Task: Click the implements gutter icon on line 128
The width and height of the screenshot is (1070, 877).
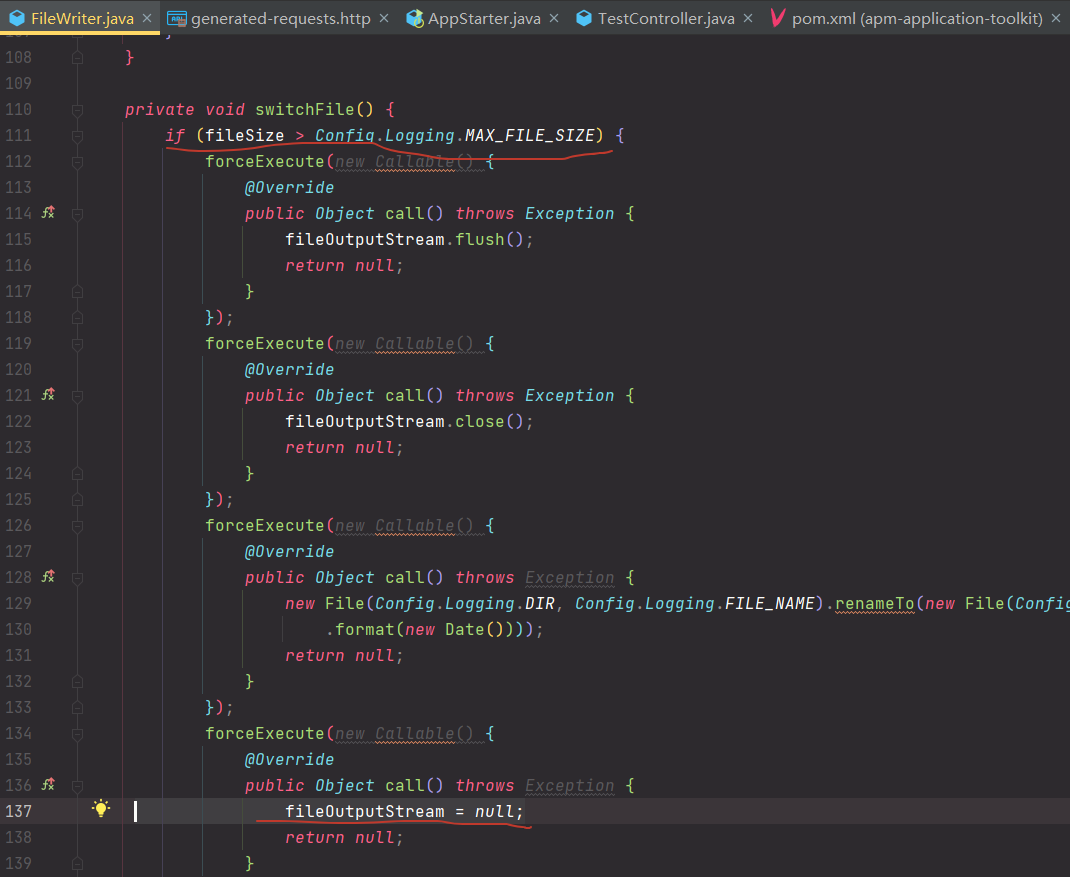Action: [48, 577]
